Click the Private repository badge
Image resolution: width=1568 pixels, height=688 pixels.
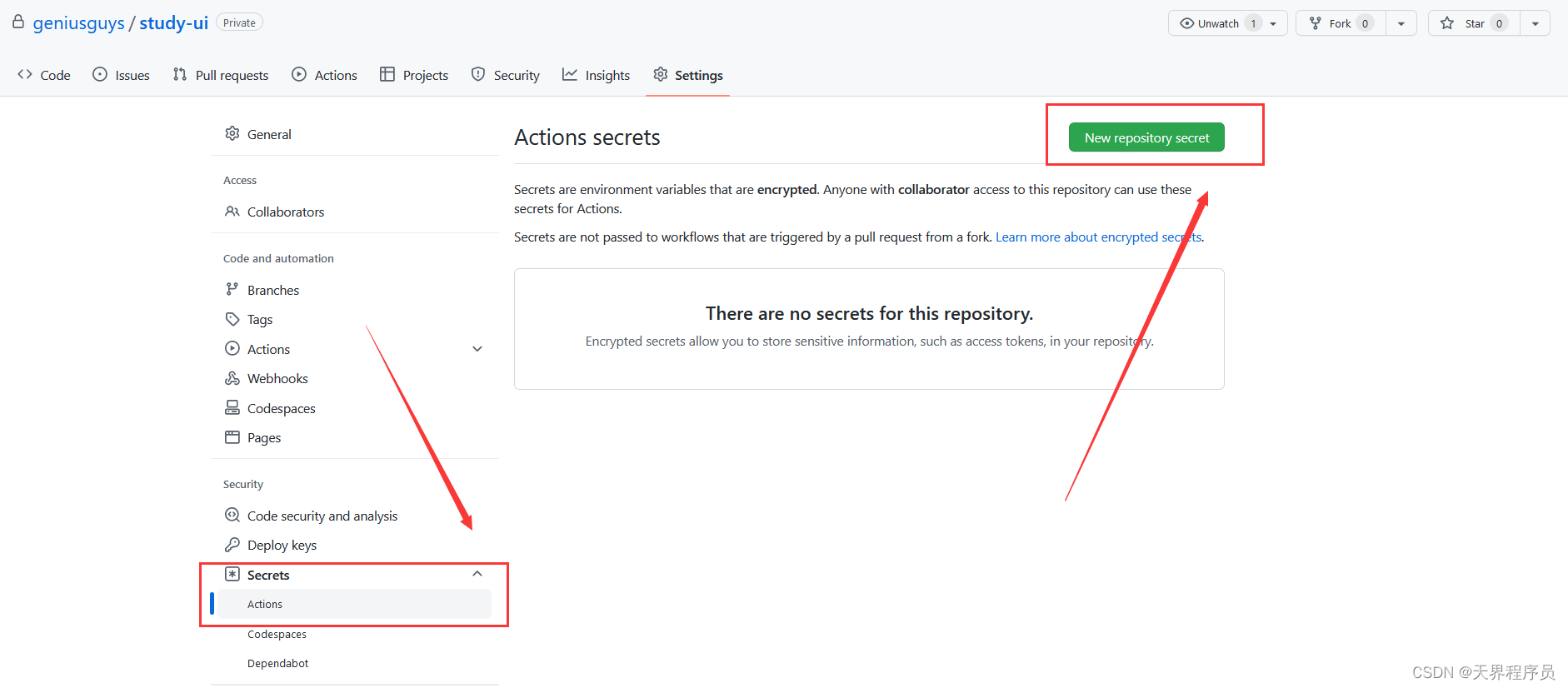239,22
